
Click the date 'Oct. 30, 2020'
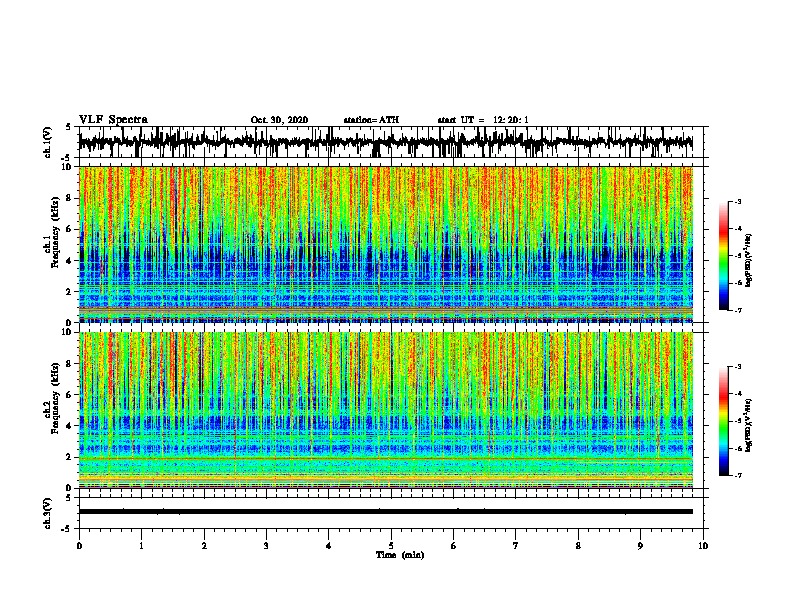click(x=279, y=120)
